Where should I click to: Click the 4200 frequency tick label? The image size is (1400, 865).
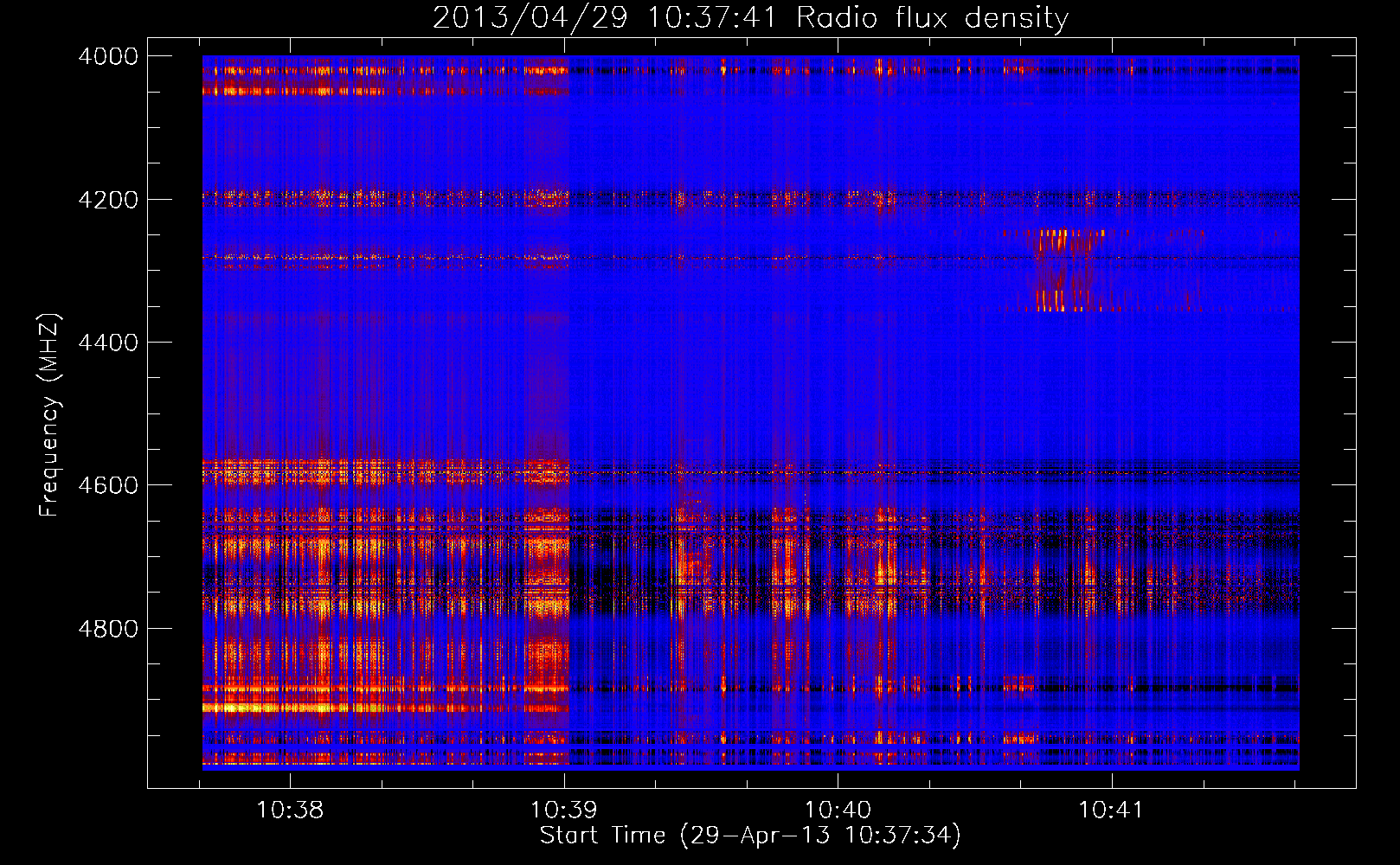[108, 200]
